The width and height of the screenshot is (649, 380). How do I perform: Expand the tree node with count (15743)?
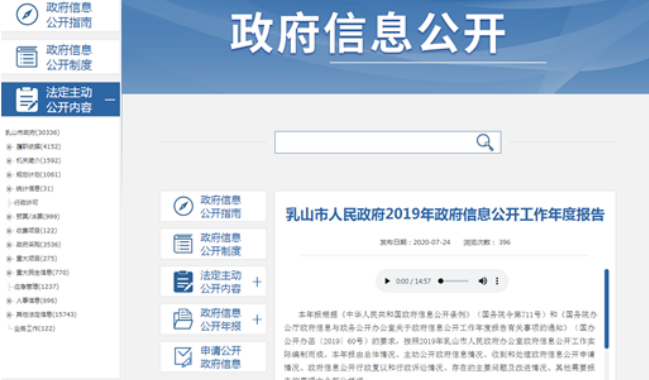9,315
